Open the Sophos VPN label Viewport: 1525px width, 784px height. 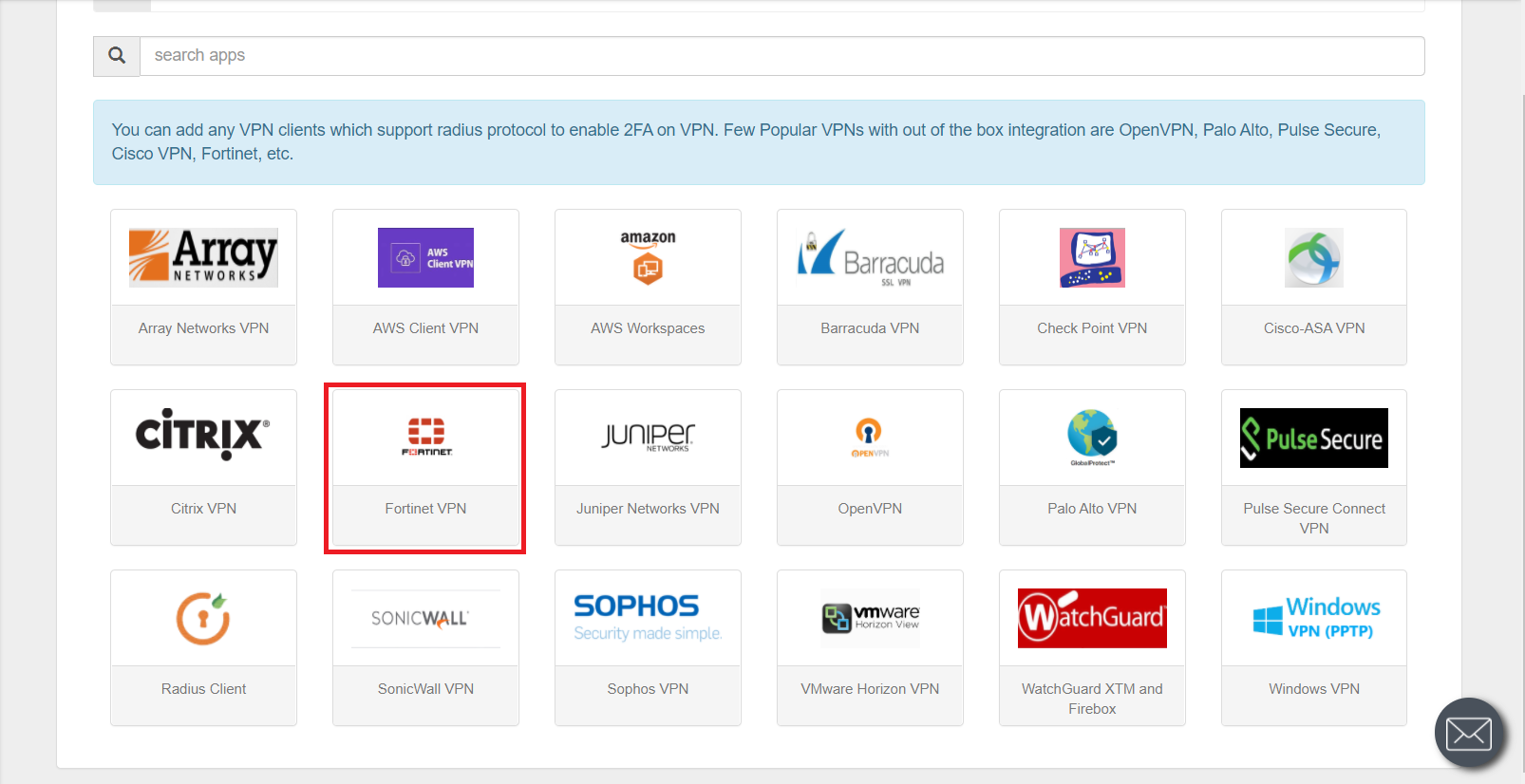pos(648,689)
